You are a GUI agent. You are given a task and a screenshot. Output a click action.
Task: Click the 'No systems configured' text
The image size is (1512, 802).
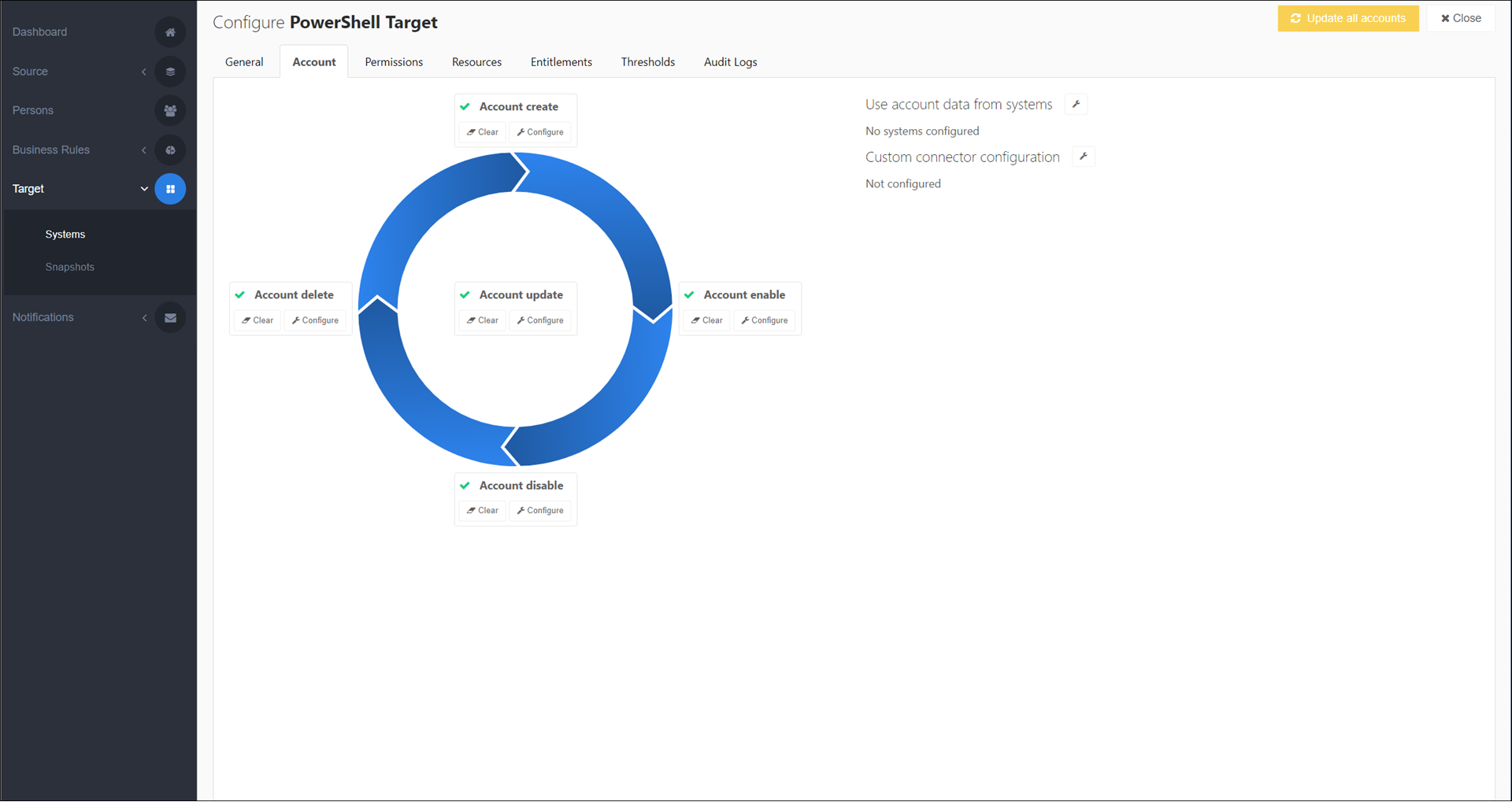coord(922,131)
